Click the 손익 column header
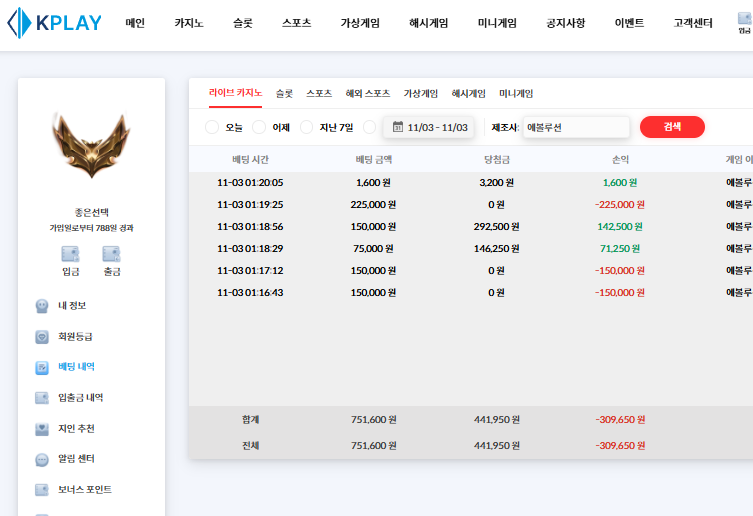The image size is (753, 516). pos(620,160)
